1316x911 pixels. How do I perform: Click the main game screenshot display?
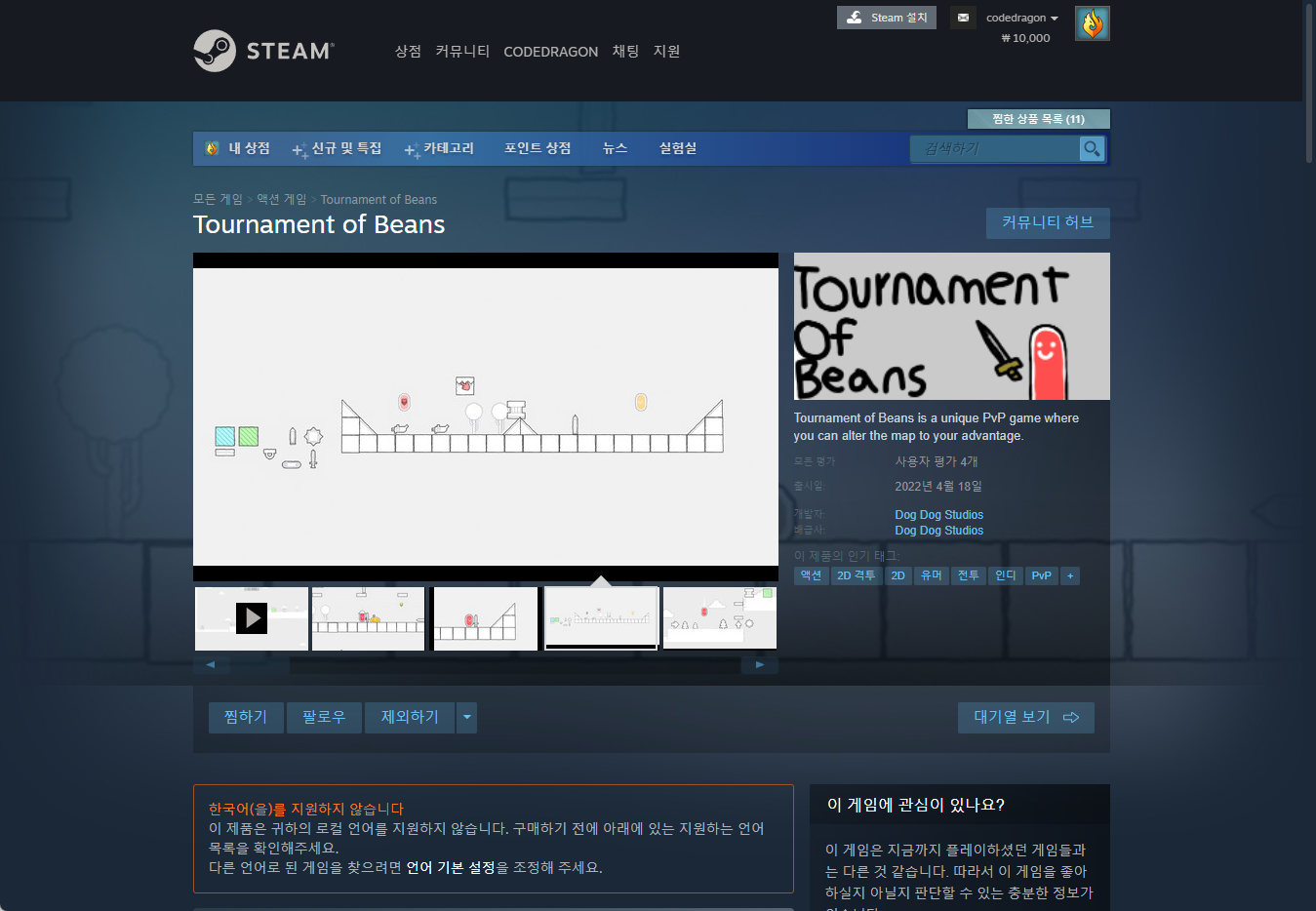pyautogui.click(x=486, y=417)
